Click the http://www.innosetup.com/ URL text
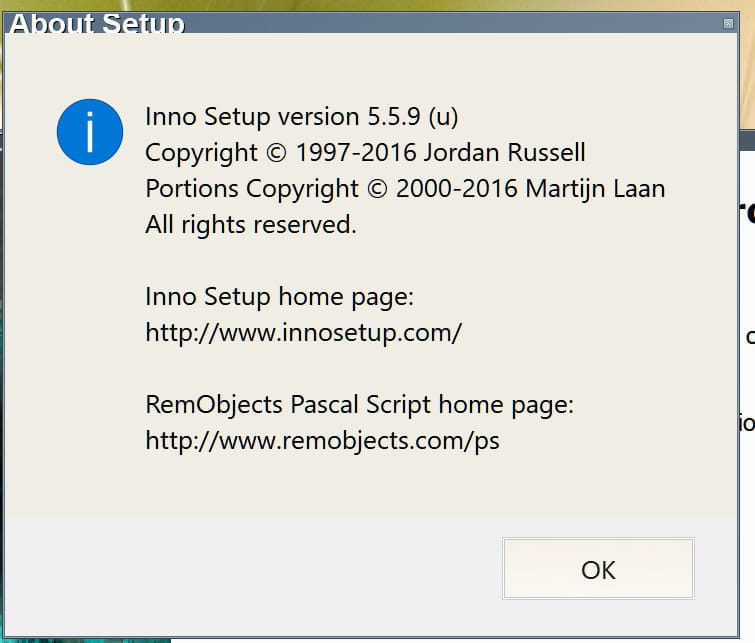Screen dimensions: 755x643 click(x=303, y=332)
